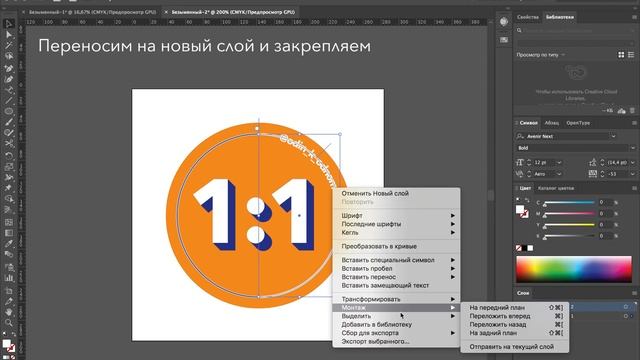This screenshot has width=640, height=360.
Task: Open Bold font style dropdown
Action: coord(633,148)
